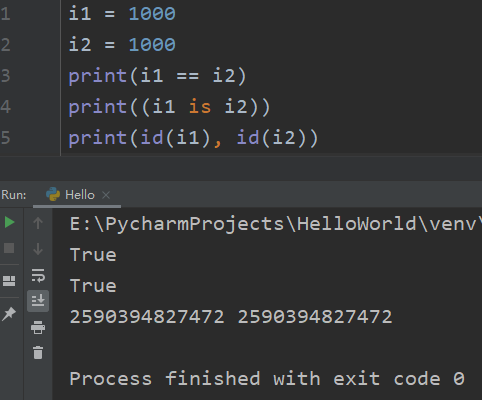Viewport: 482px width, 400px height.
Task: Click 'Process finished with exit code 0' text
Action: click(267, 379)
